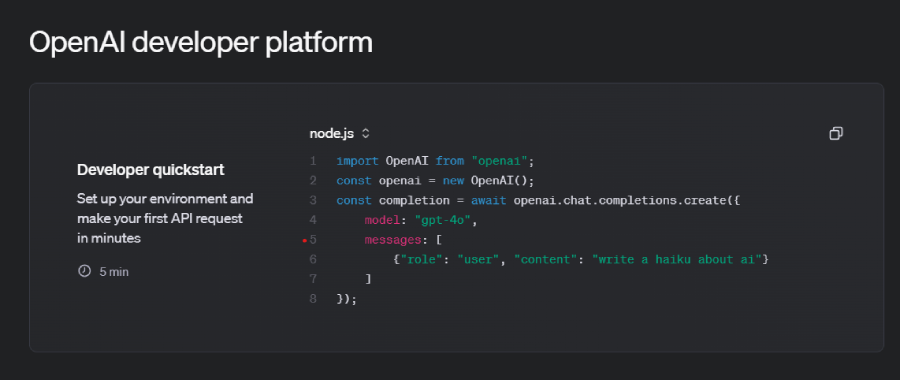Open the node.js language selector dropdown
The image size is (900, 380).
[340, 134]
